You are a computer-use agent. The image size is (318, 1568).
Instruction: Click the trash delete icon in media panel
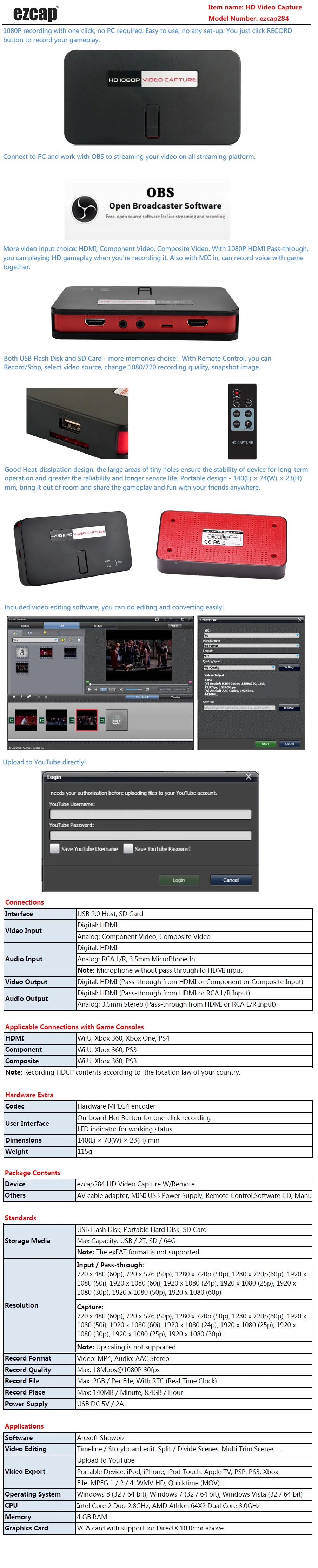point(79,640)
